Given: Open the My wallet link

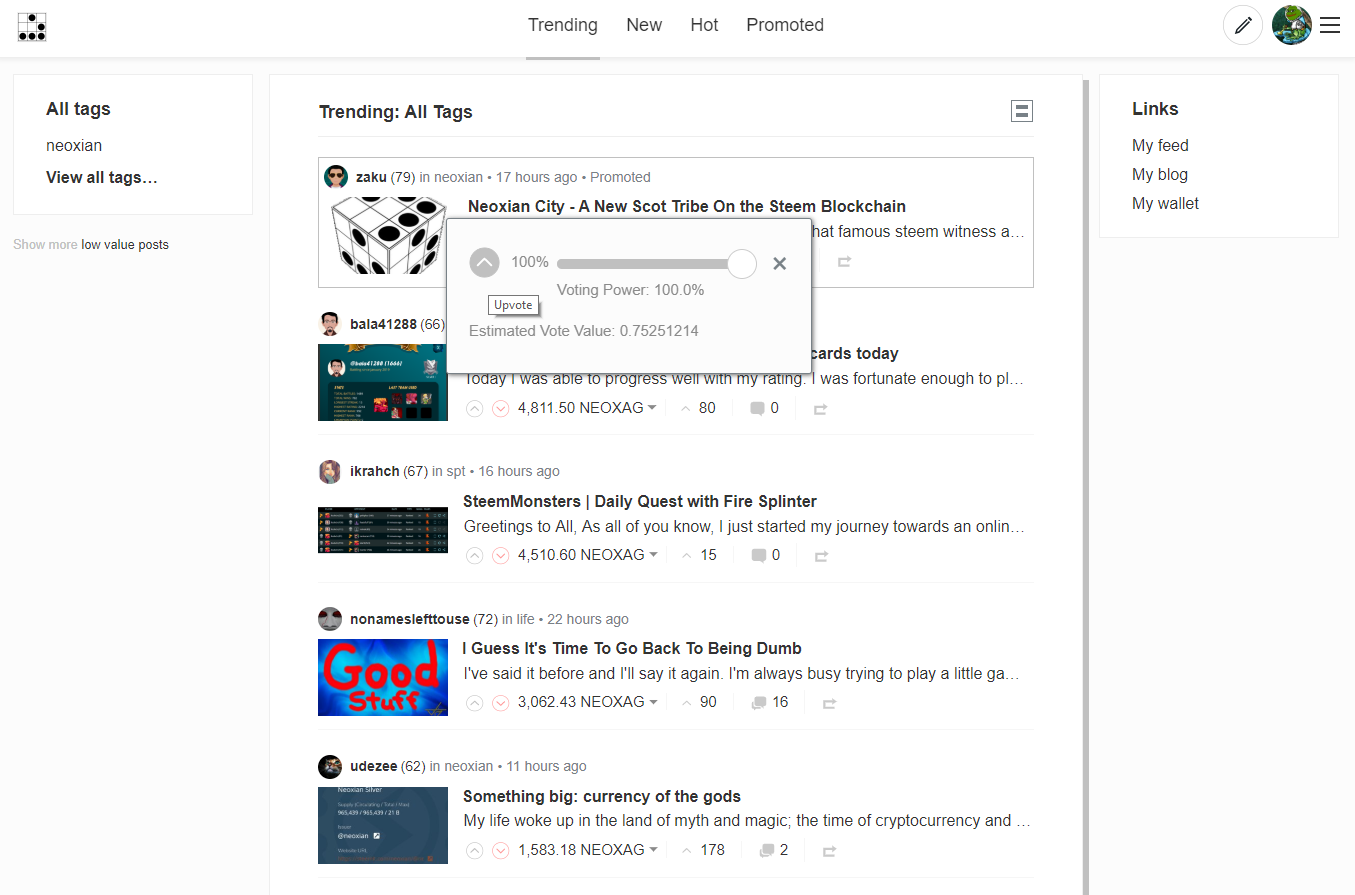Looking at the screenshot, I should click(1165, 203).
